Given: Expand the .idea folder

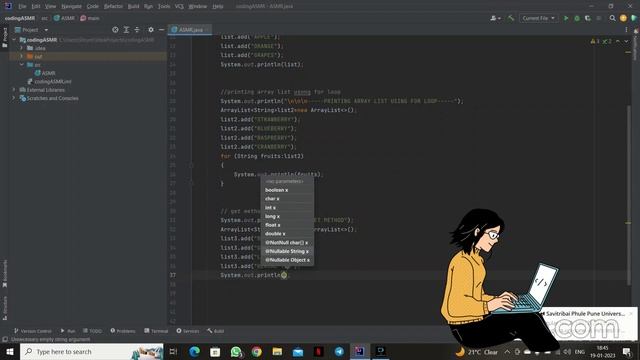Looking at the screenshot, I should coord(22,48).
